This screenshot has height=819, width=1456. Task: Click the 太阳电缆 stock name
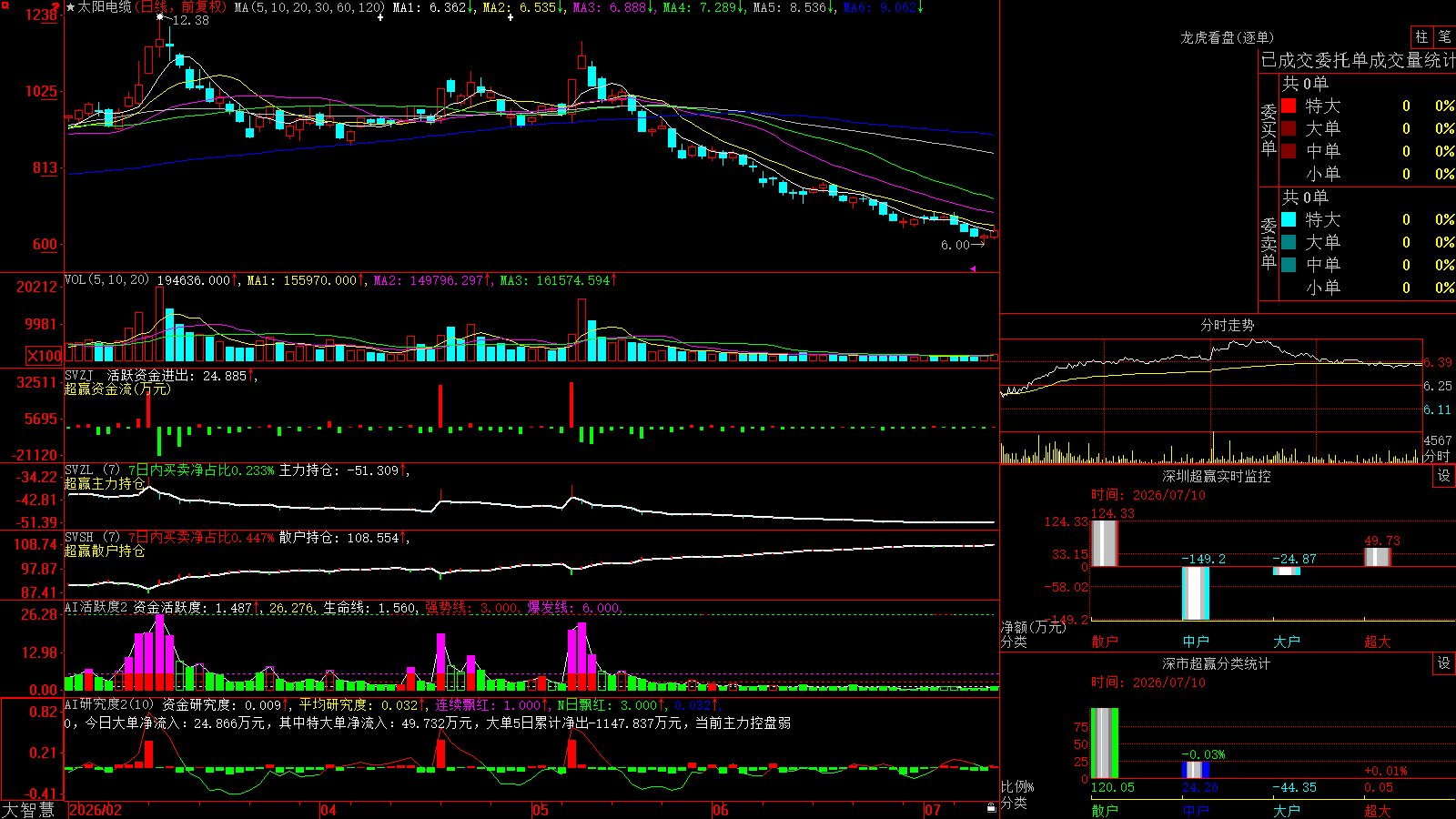105,7
